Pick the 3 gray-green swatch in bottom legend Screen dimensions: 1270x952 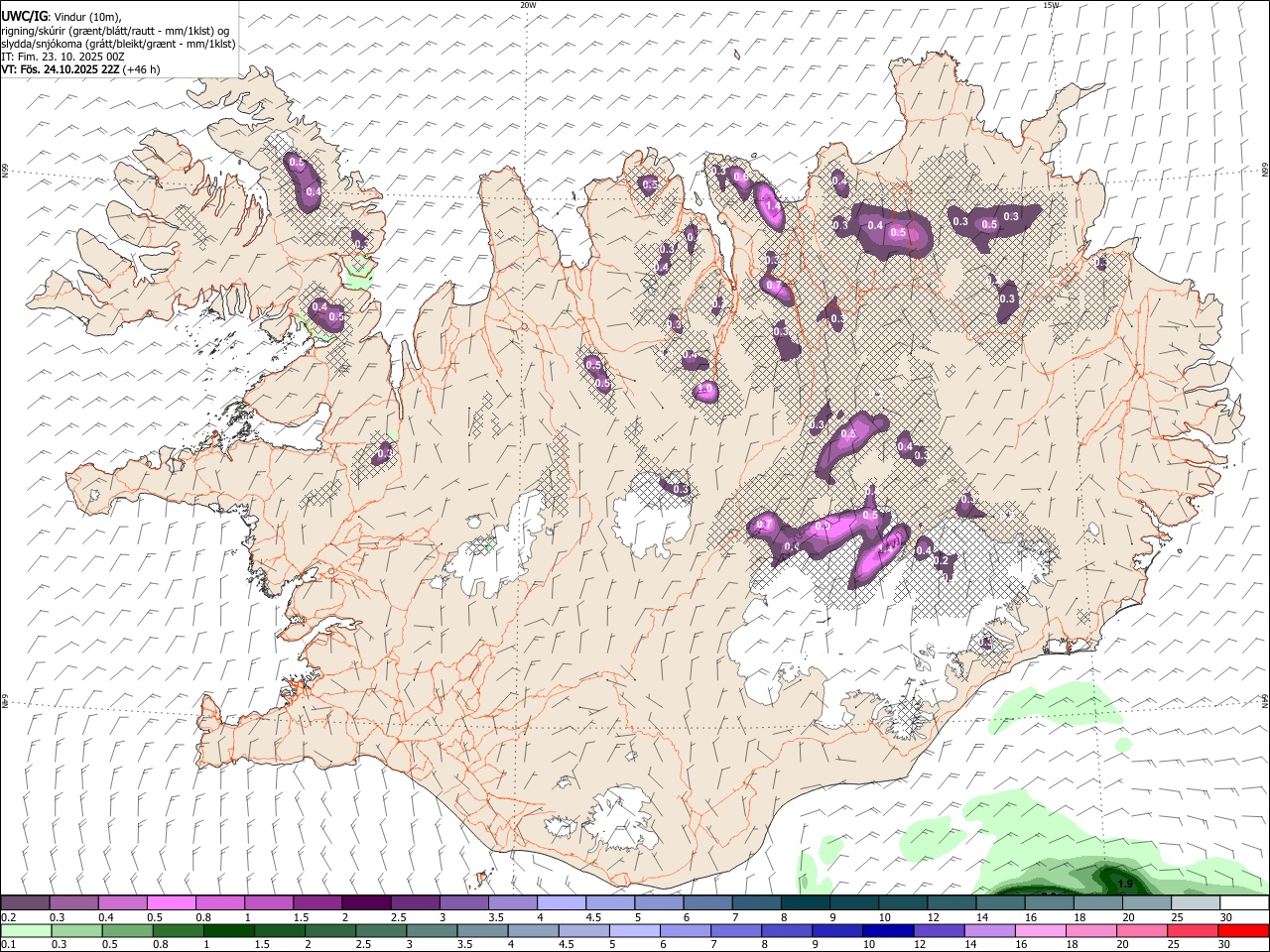tap(432, 931)
